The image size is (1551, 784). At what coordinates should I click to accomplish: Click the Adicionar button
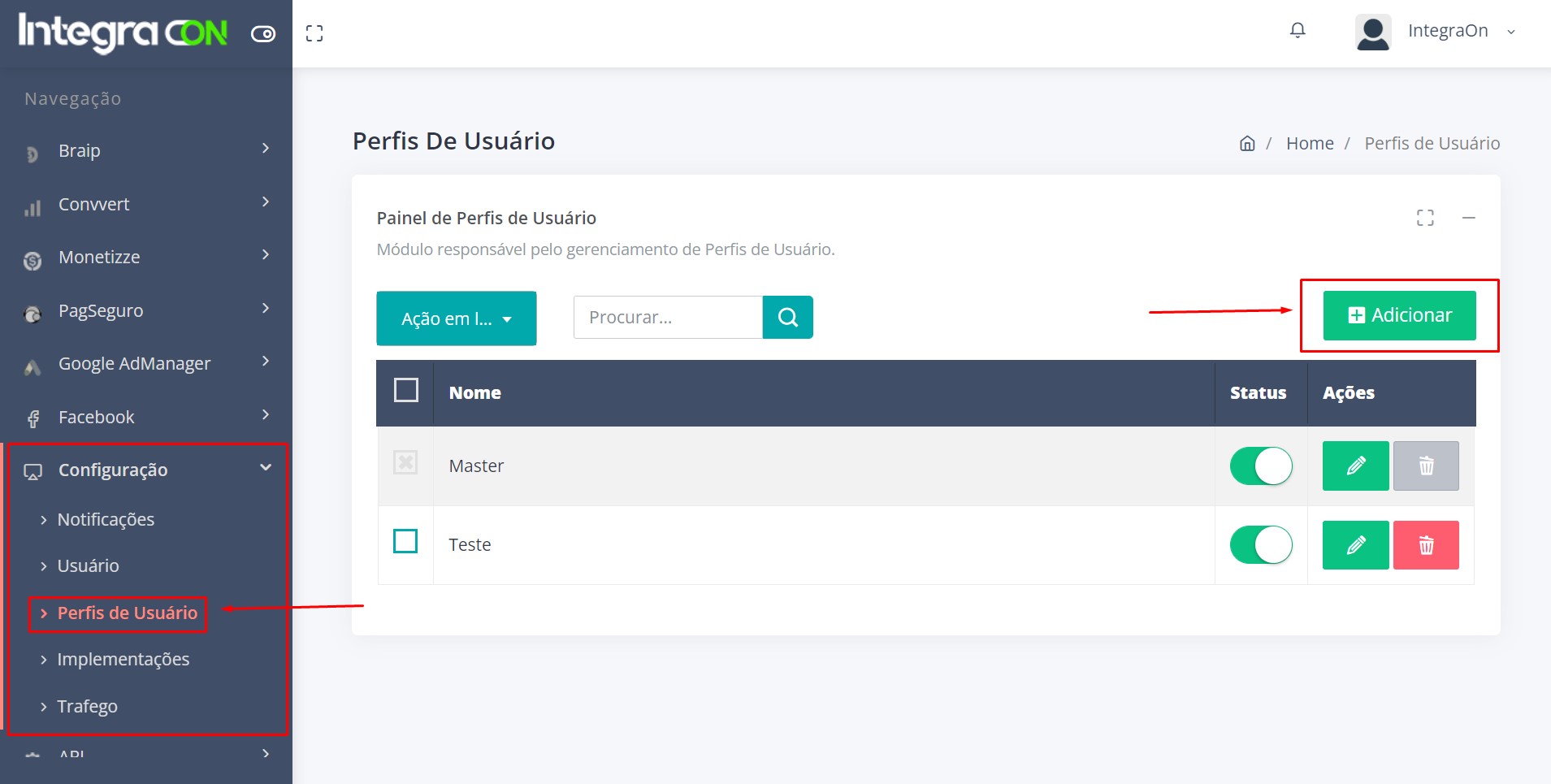pyautogui.click(x=1399, y=315)
